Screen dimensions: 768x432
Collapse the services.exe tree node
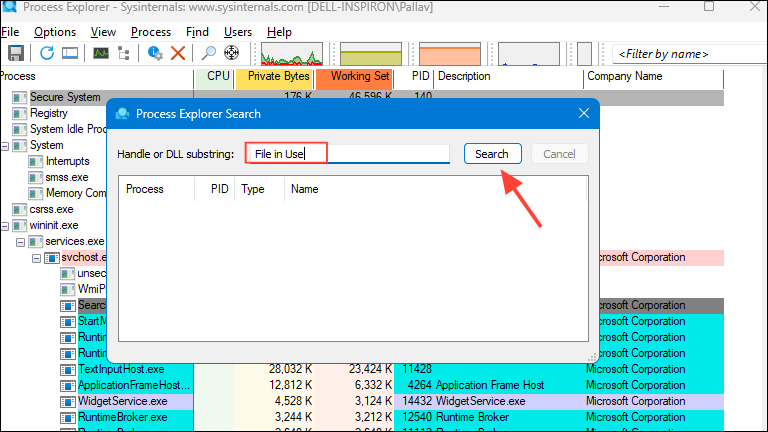21,241
